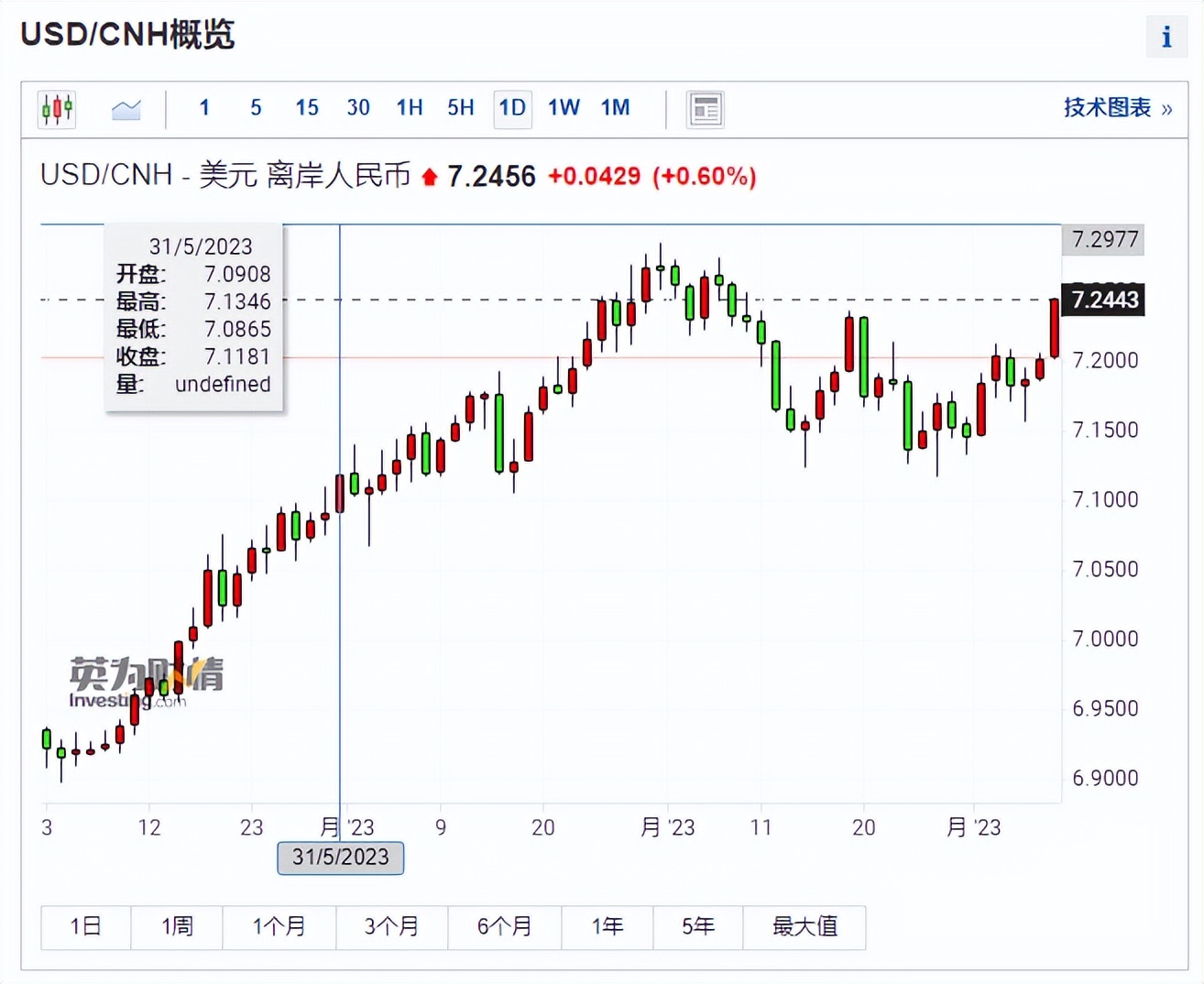Open the news layout icon in toolbar
Viewport: 1204px width, 984px height.
(x=705, y=109)
